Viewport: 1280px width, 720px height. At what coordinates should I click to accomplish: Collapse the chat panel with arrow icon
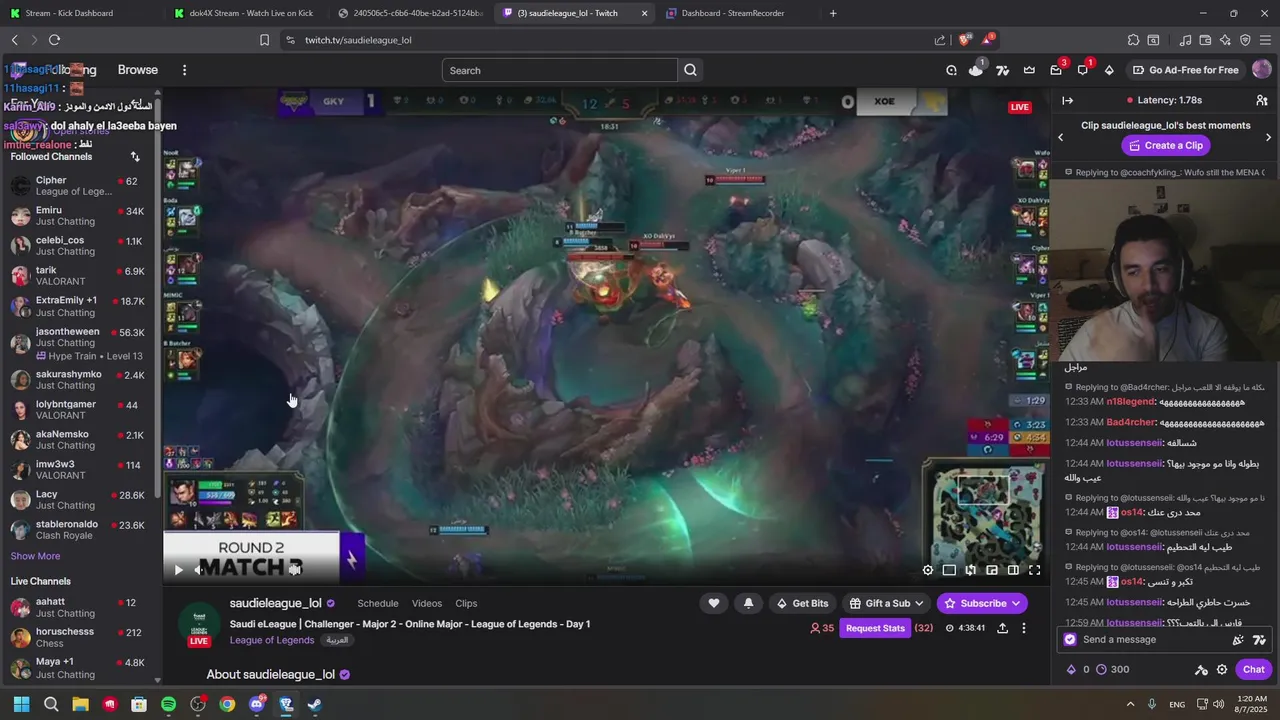point(1067,100)
